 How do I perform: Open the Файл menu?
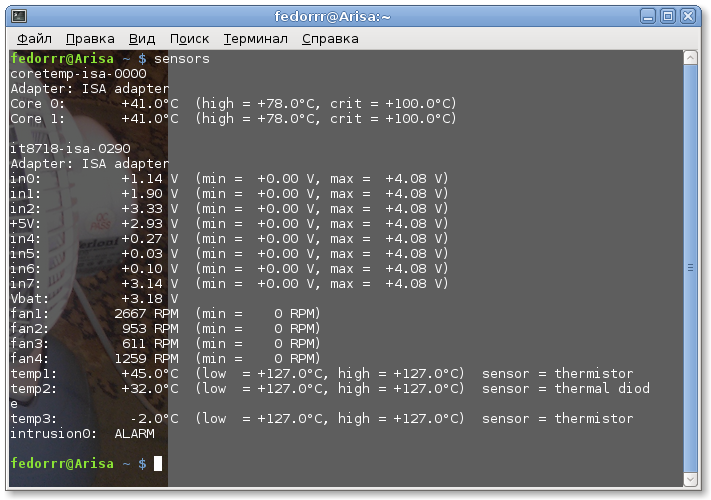point(34,38)
